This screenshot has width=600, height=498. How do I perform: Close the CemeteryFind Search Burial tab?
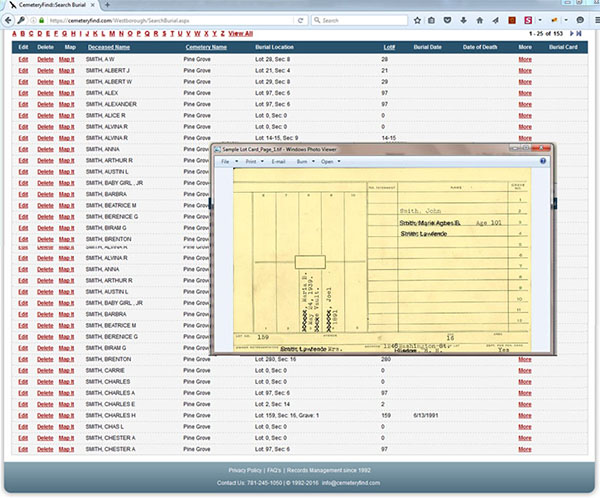point(92,5)
